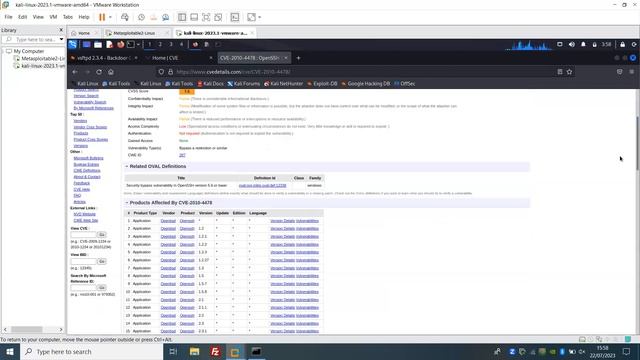The image size is (640, 360).
Task: Launch Firefox from the Kali panel
Action: 120,44
